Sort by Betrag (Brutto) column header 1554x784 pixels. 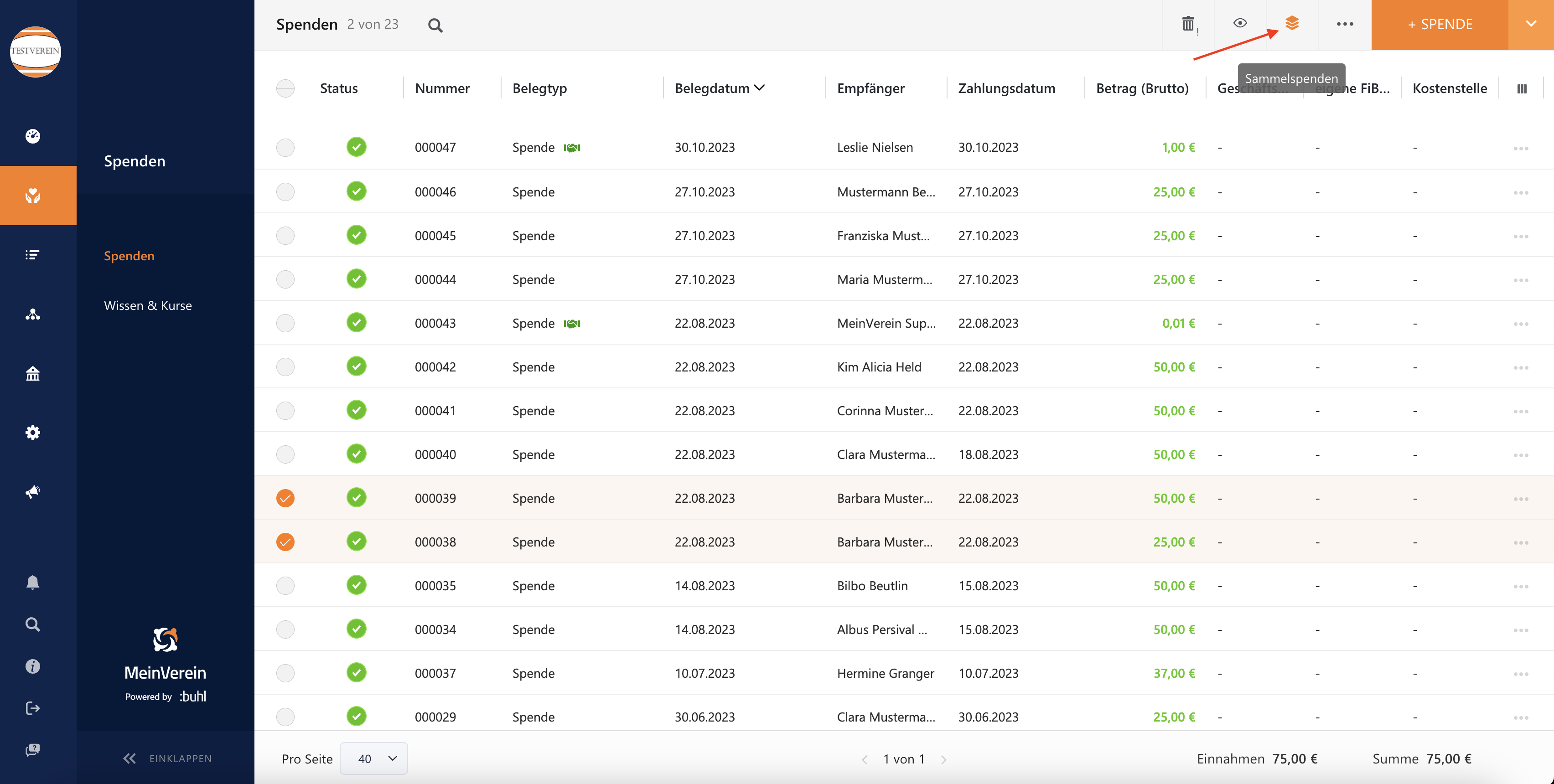click(x=1142, y=88)
